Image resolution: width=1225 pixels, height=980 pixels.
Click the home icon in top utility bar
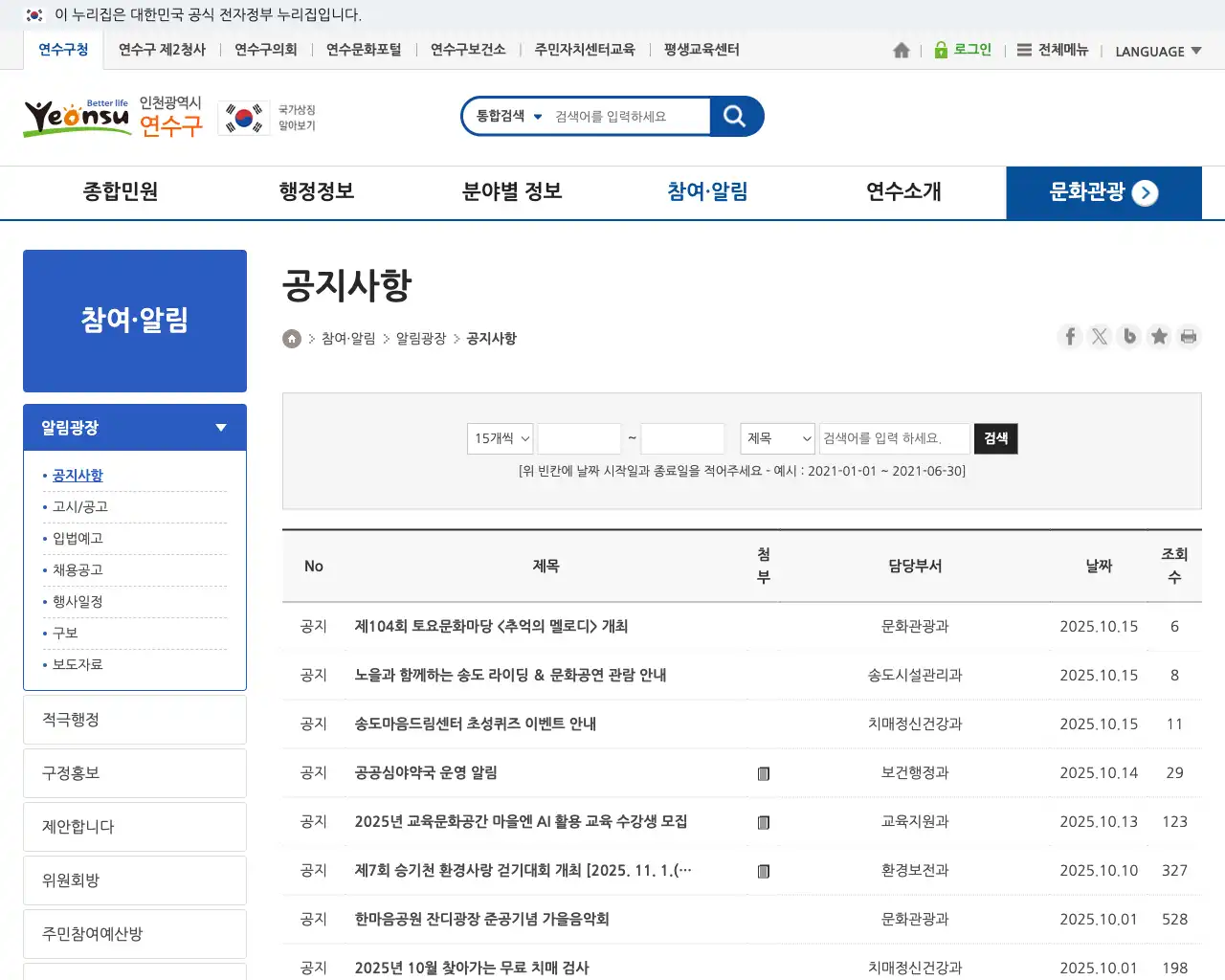(x=901, y=51)
